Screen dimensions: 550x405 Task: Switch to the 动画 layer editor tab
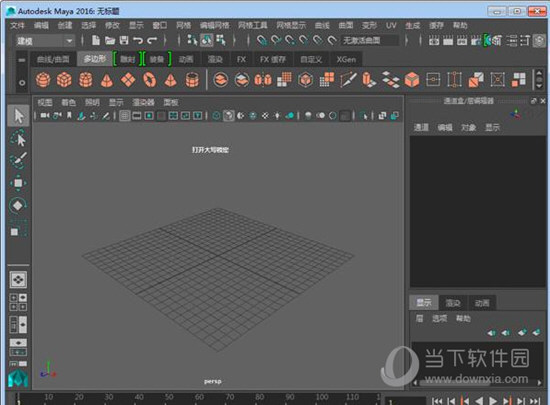(x=482, y=303)
